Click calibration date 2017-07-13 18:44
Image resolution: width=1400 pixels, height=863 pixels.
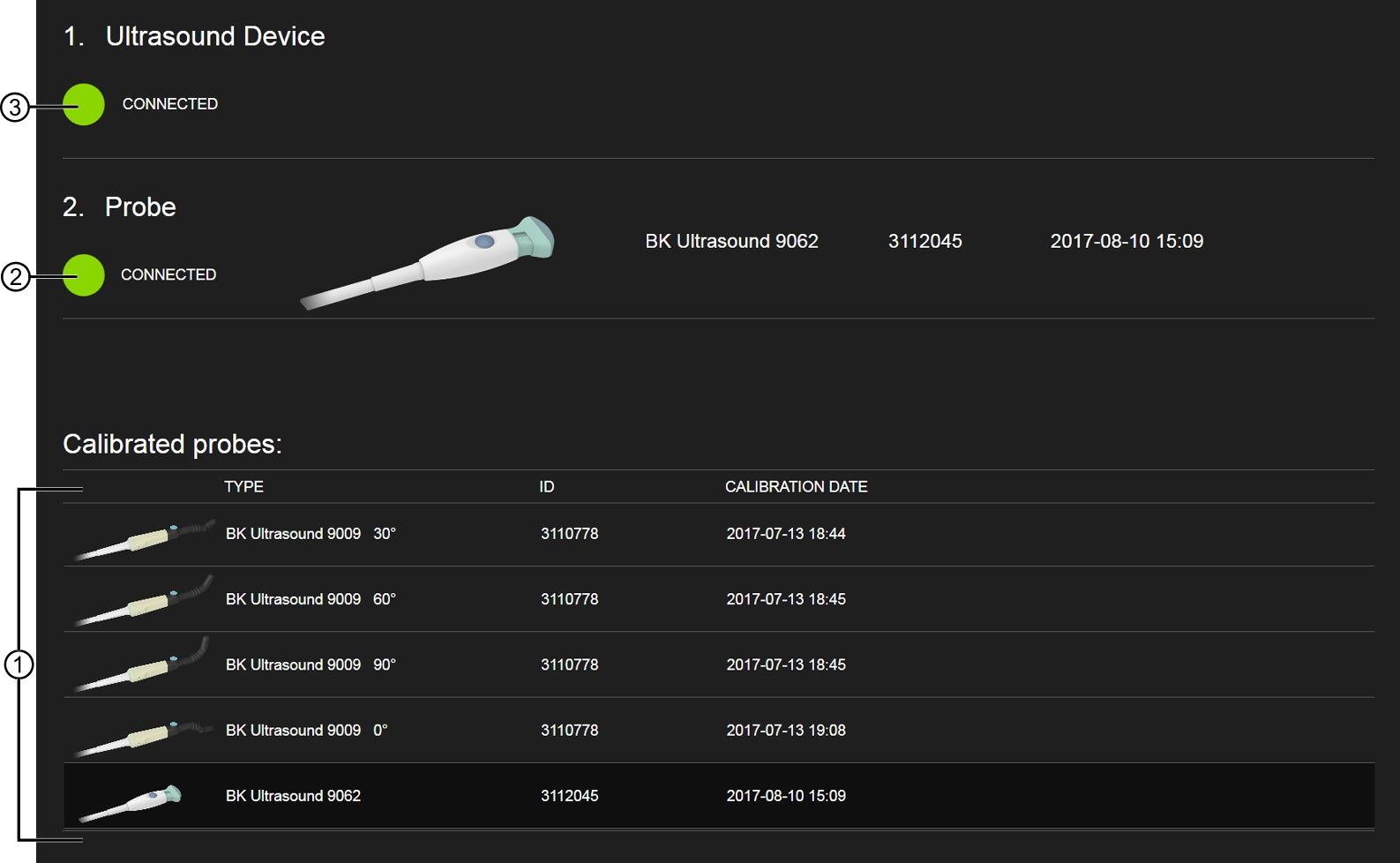(786, 534)
